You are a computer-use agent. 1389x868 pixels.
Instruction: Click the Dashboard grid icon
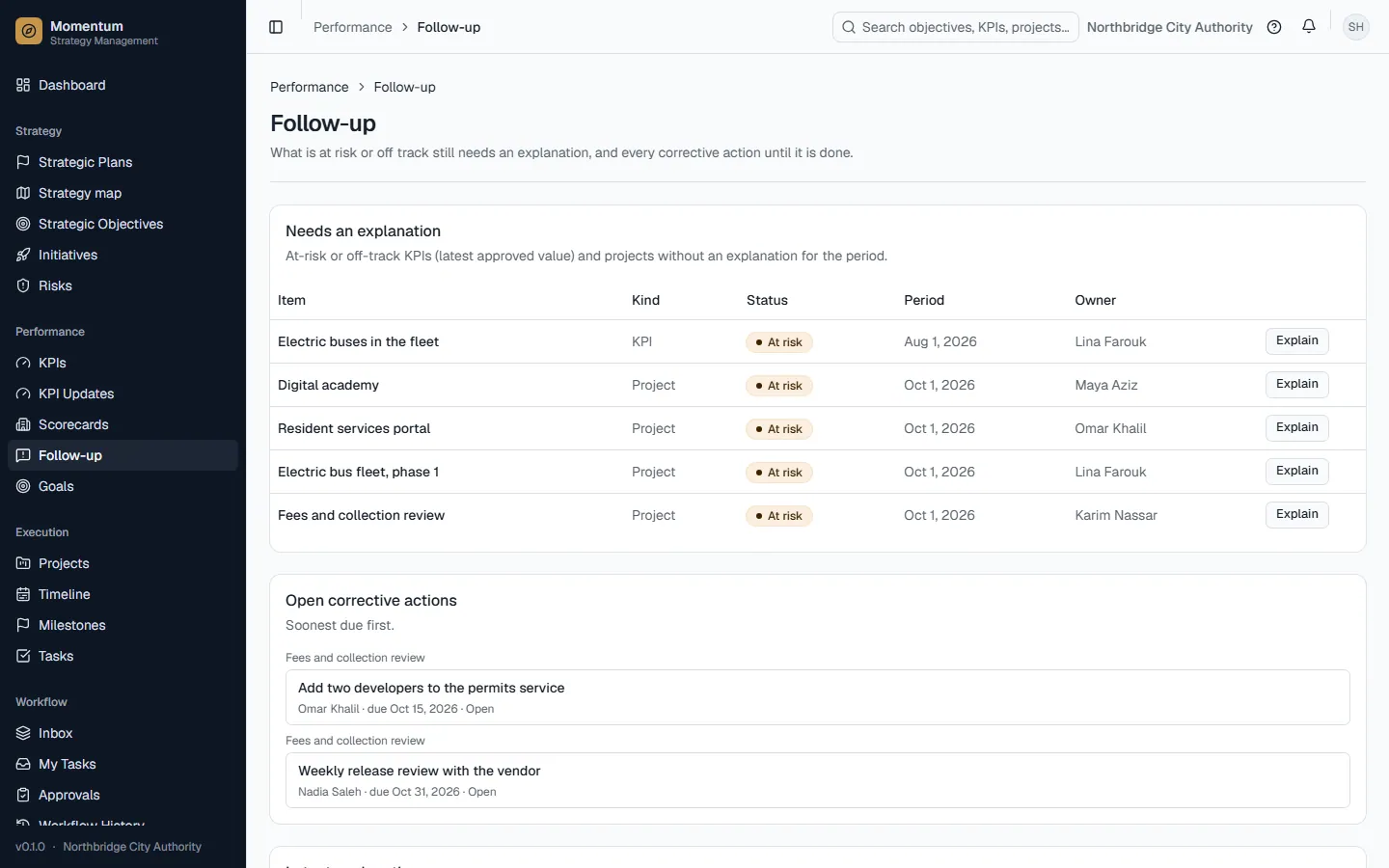[x=23, y=85]
